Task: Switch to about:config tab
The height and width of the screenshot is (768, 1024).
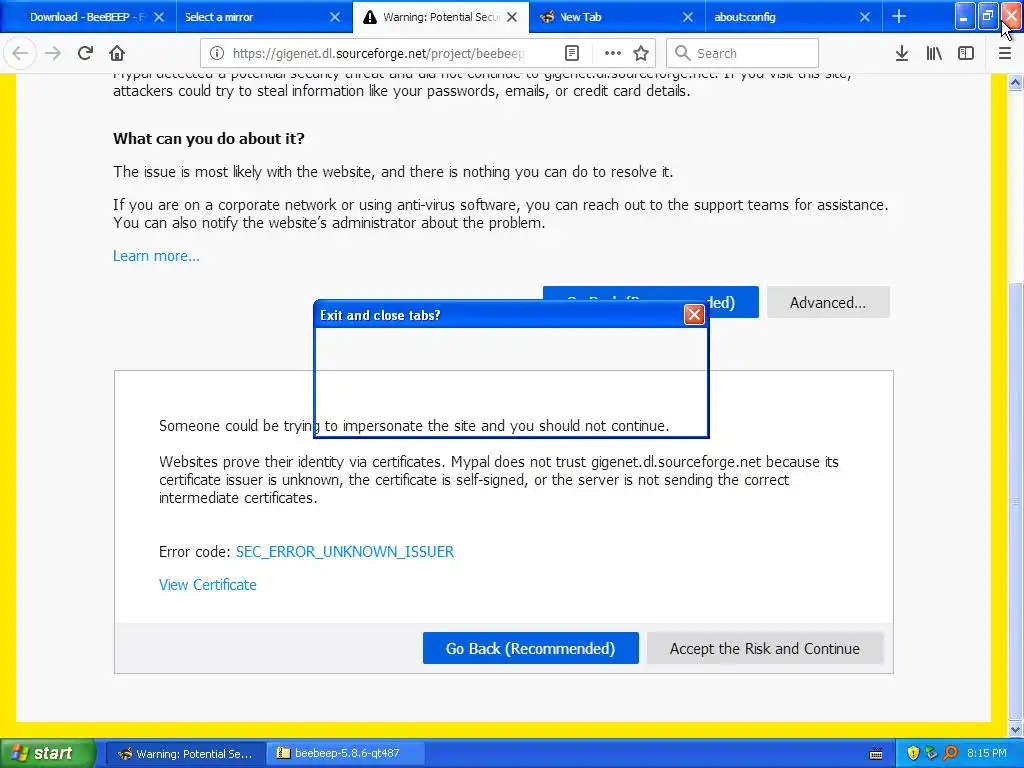Action: pyautogui.click(x=793, y=17)
